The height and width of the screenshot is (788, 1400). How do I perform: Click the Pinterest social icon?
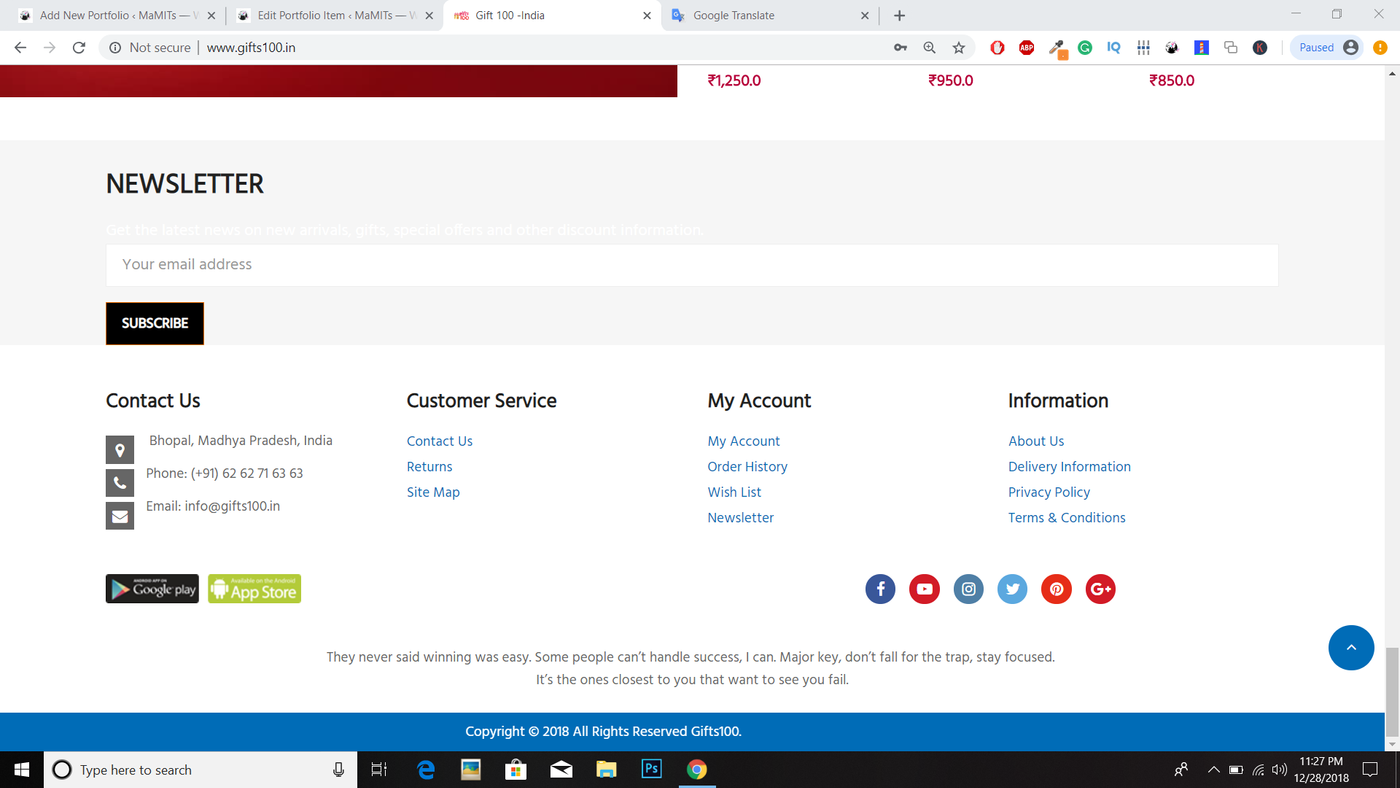(x=1056, y=589)
